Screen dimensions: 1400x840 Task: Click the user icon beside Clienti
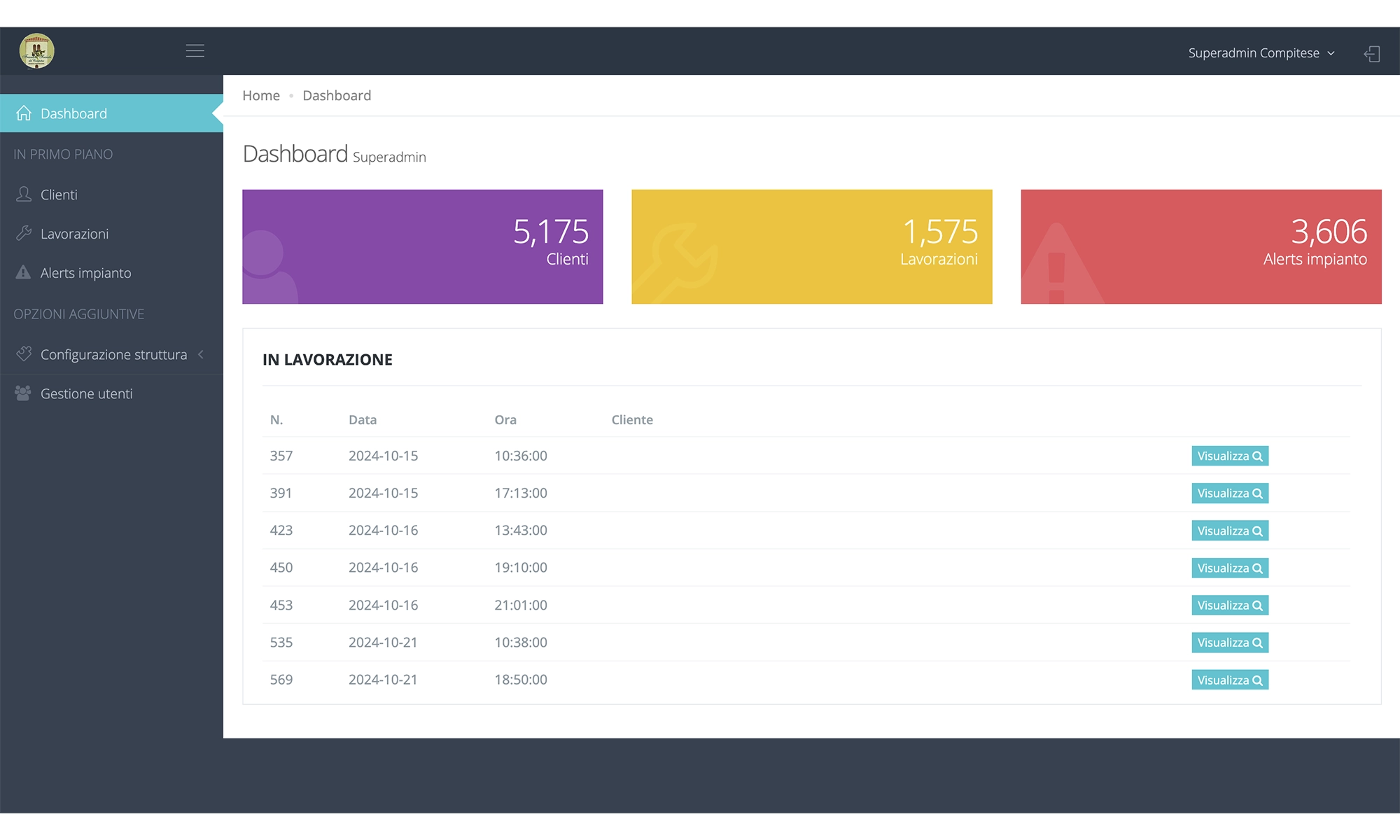point(24,195)
